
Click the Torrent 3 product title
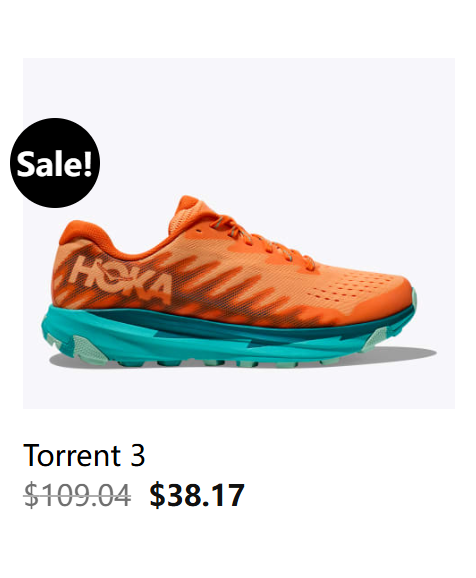84,455
